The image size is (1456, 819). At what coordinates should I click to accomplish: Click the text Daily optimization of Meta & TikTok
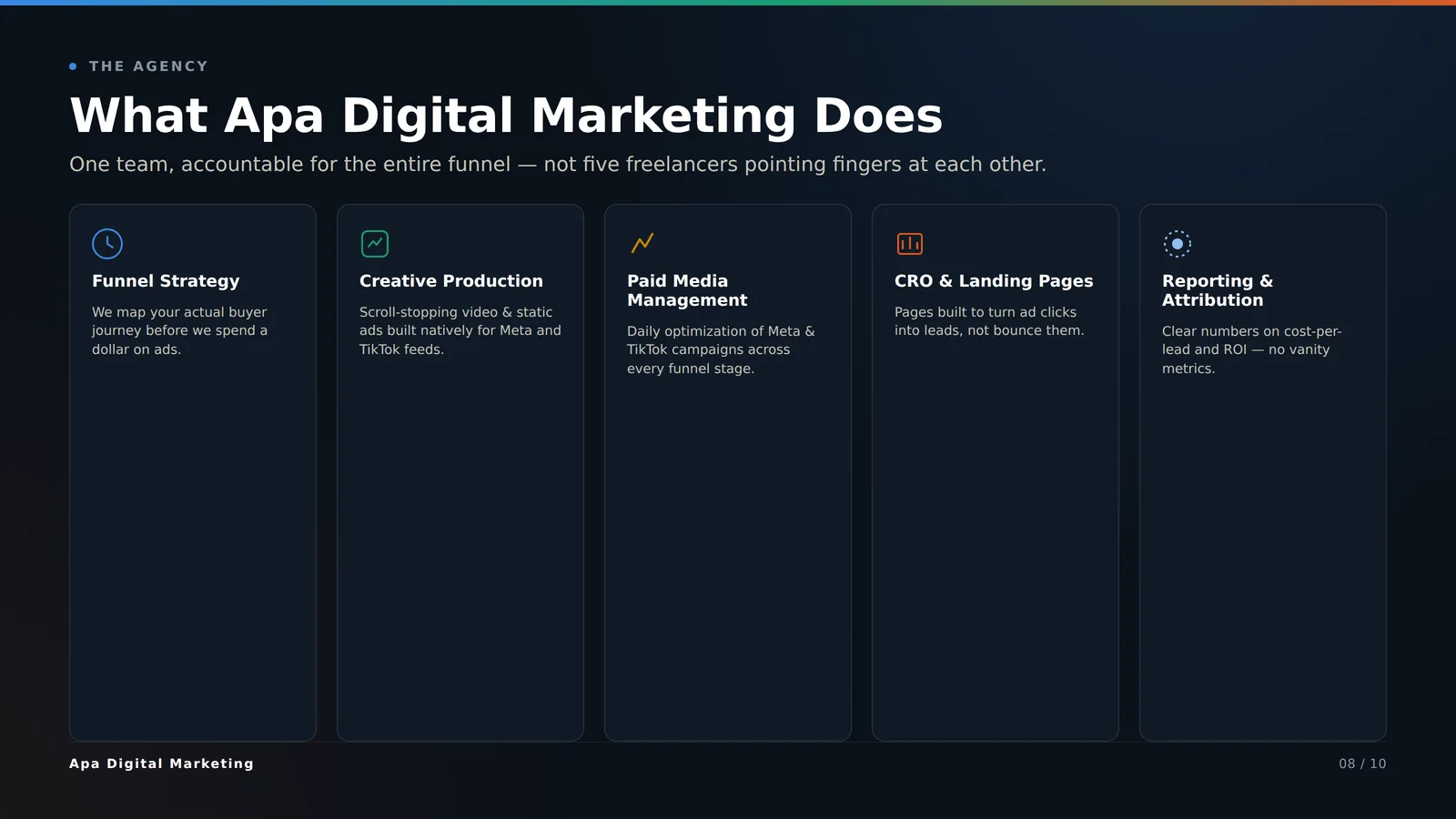coord(721,349)
